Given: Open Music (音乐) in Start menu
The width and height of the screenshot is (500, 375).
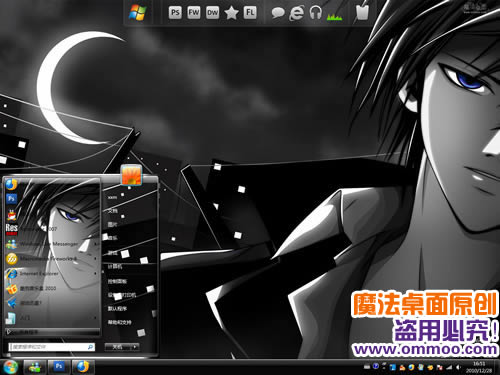Looking at the screenshot, I should (x=112, y=238).
